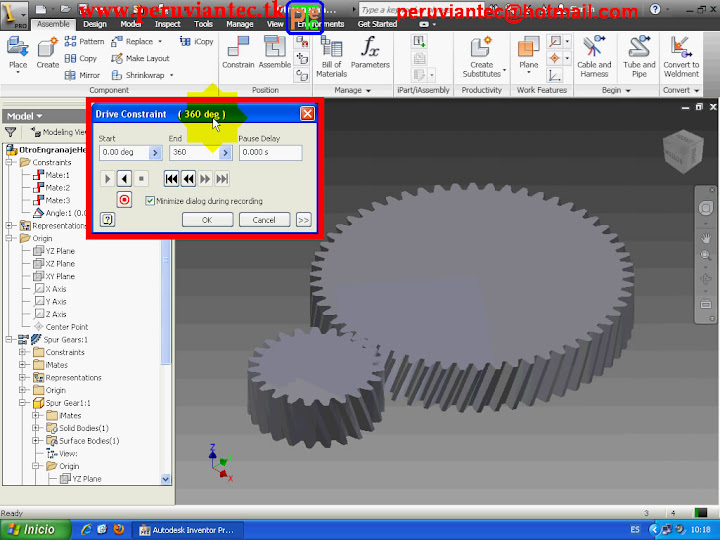Click the Shrinkwrap tool

point(142,75)
